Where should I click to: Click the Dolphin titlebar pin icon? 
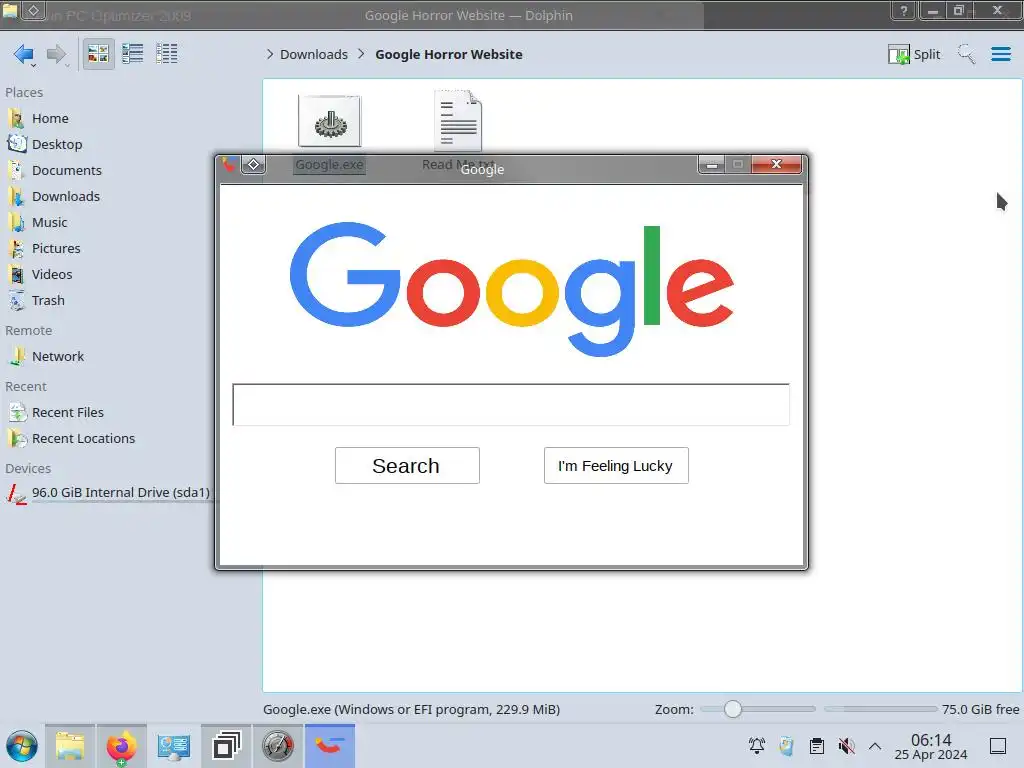pyautogui.click(x=33, y=11)
